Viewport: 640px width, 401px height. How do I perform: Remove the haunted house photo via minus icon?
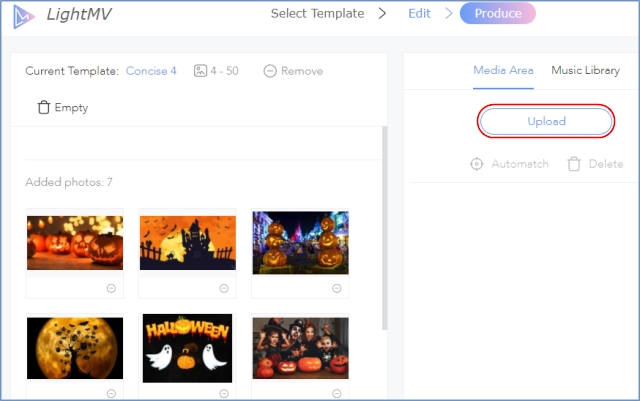pos(224,288)
